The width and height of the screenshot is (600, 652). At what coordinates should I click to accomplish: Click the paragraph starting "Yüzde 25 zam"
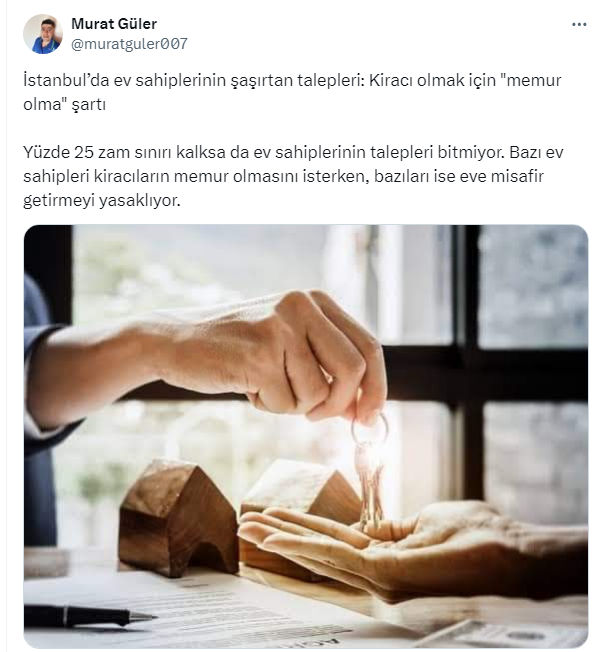click(x=293, y=176)
